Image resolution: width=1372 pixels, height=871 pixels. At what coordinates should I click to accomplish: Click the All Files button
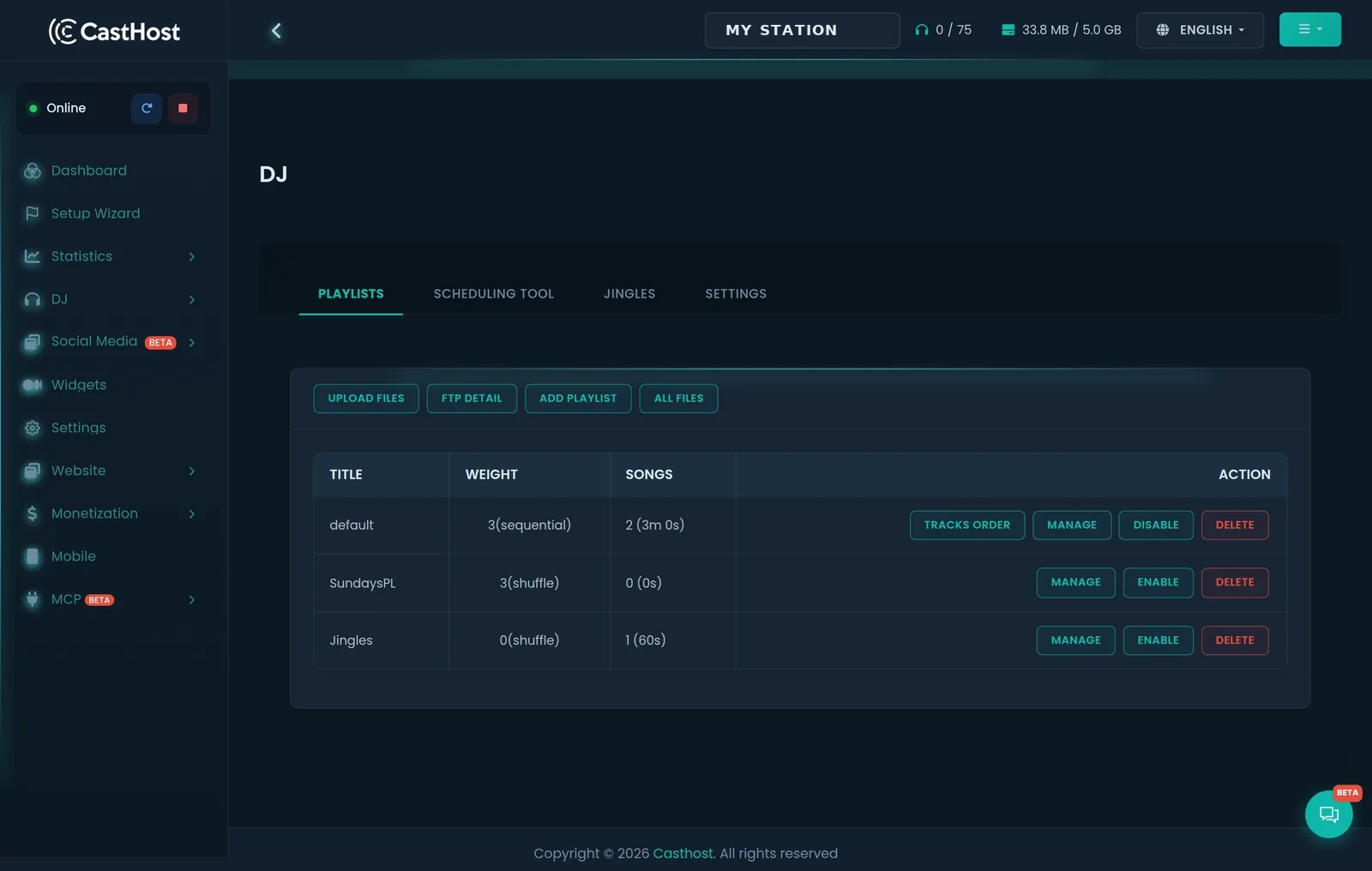pyautogui.click(x=679, y=399)
